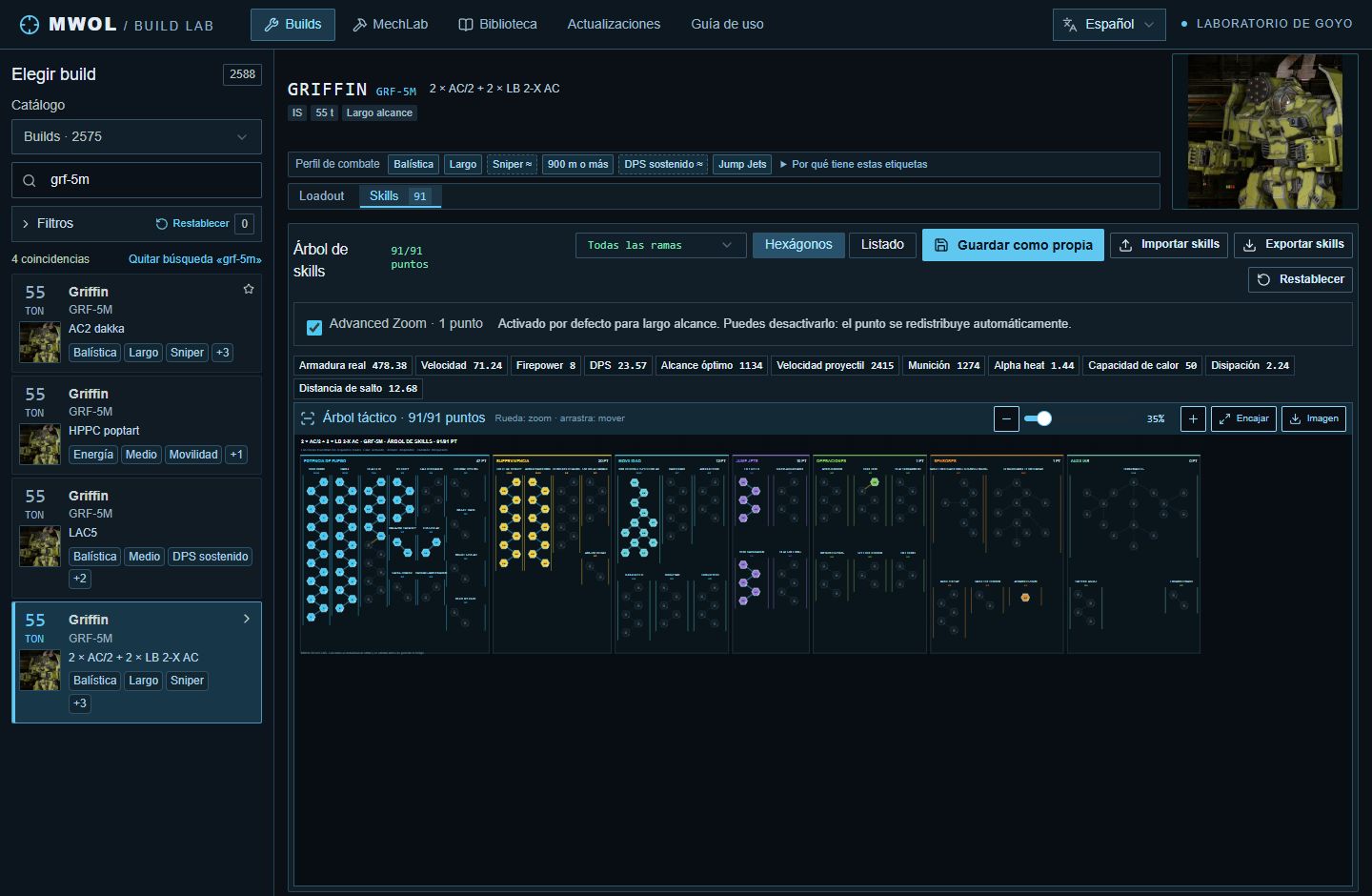Go to the MechLab section
Image resolution: width=1372 pixels, height=896 pixels.
tap(390, 25)
